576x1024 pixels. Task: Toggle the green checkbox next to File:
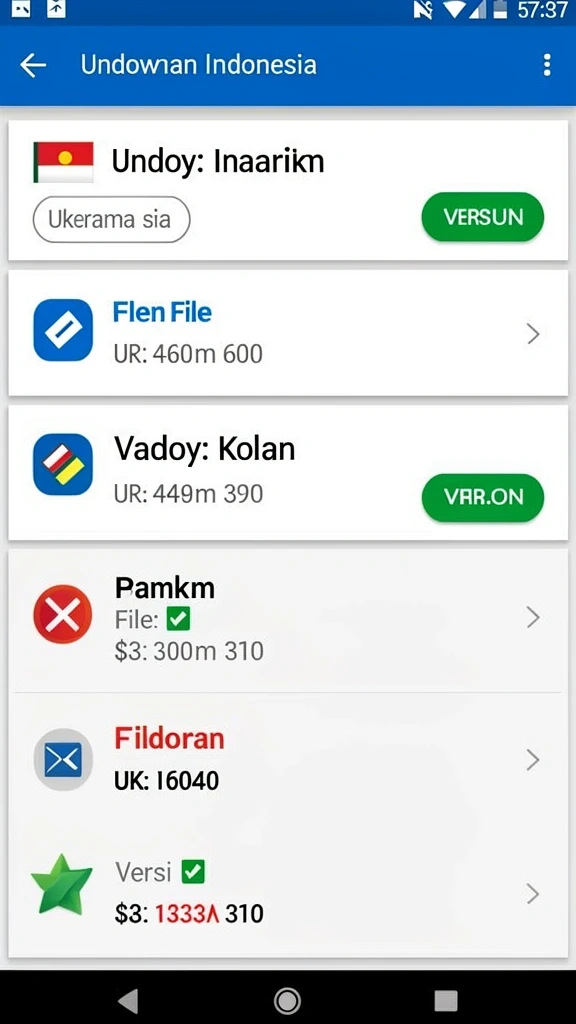[178, 618]
